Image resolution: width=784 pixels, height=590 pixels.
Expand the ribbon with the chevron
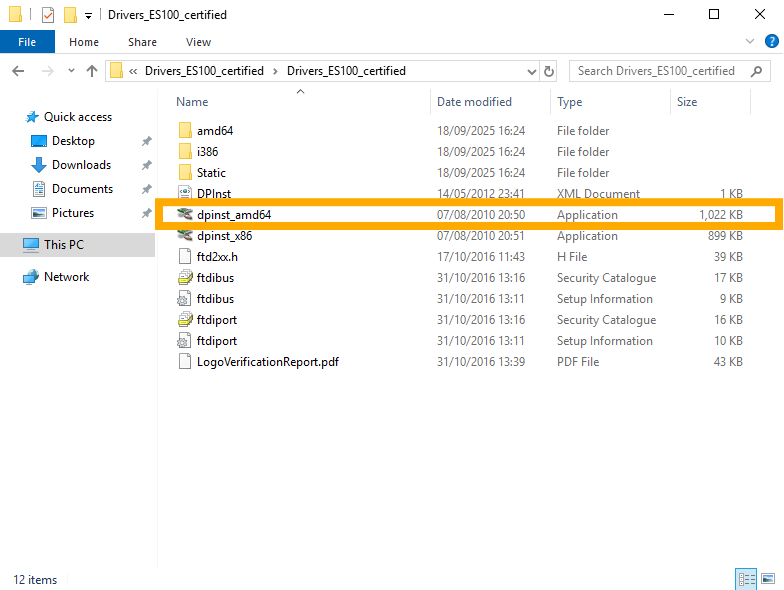click(x=751, y=42)
